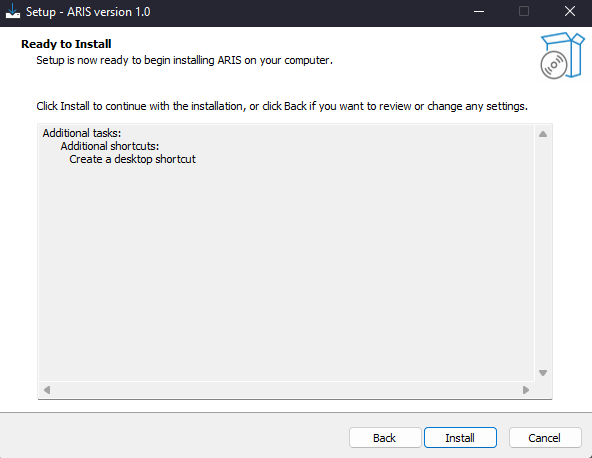Screen dimensions: 592x458
Task: Click the 'Additional tasks:' line in summary
Action: (82, 133)
